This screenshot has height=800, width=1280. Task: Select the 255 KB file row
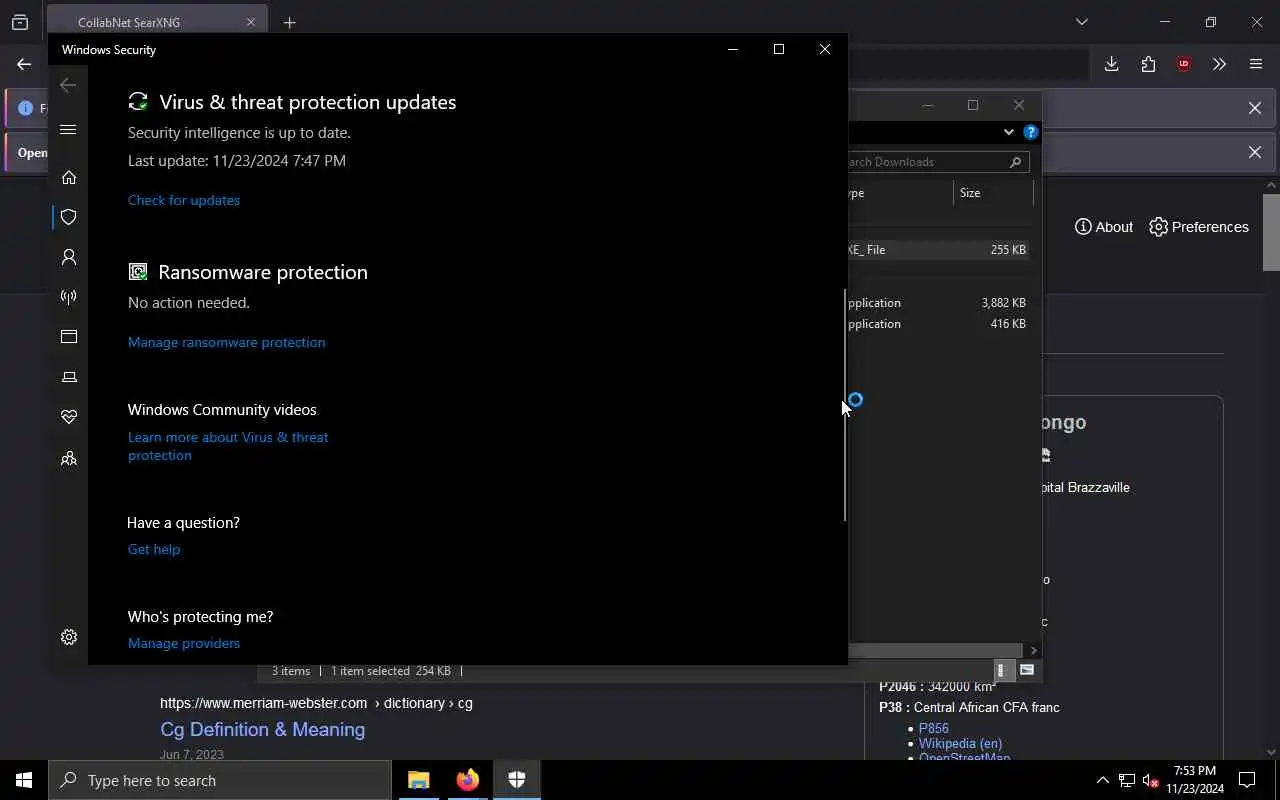coord(938,250)
